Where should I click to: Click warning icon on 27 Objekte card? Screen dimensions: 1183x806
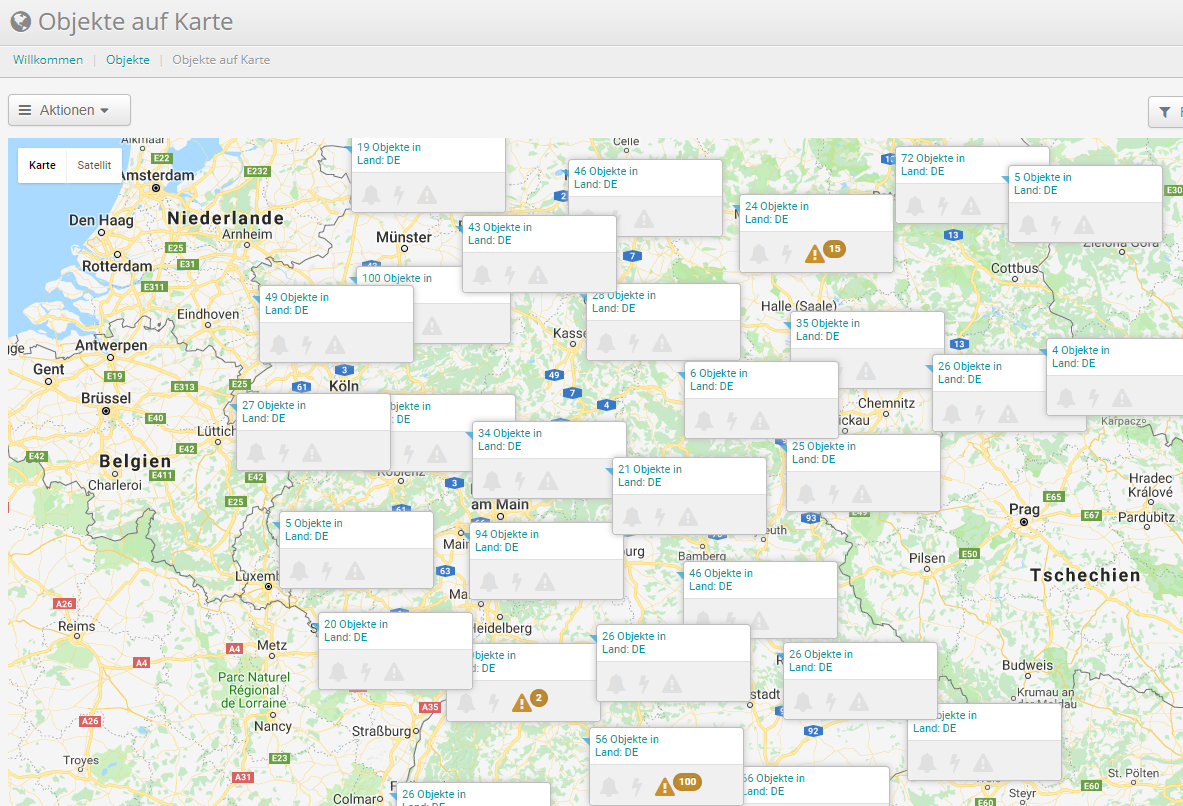pos(312,453)
